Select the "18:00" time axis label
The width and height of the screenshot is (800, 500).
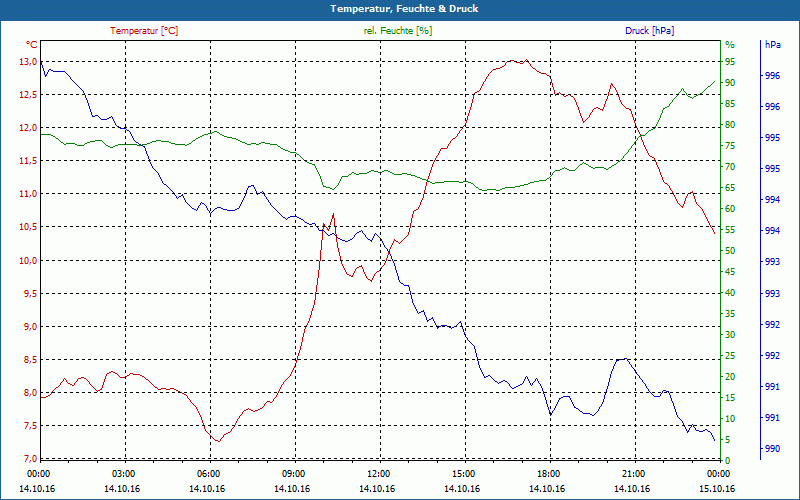coord(547,474)
